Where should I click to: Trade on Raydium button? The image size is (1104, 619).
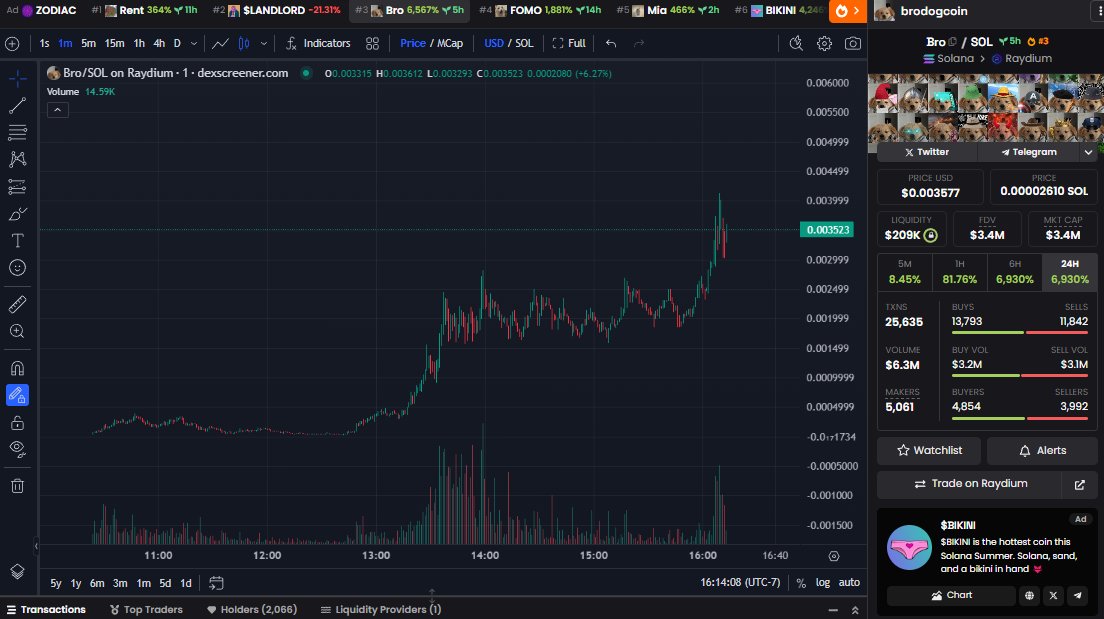coord(970,484)
